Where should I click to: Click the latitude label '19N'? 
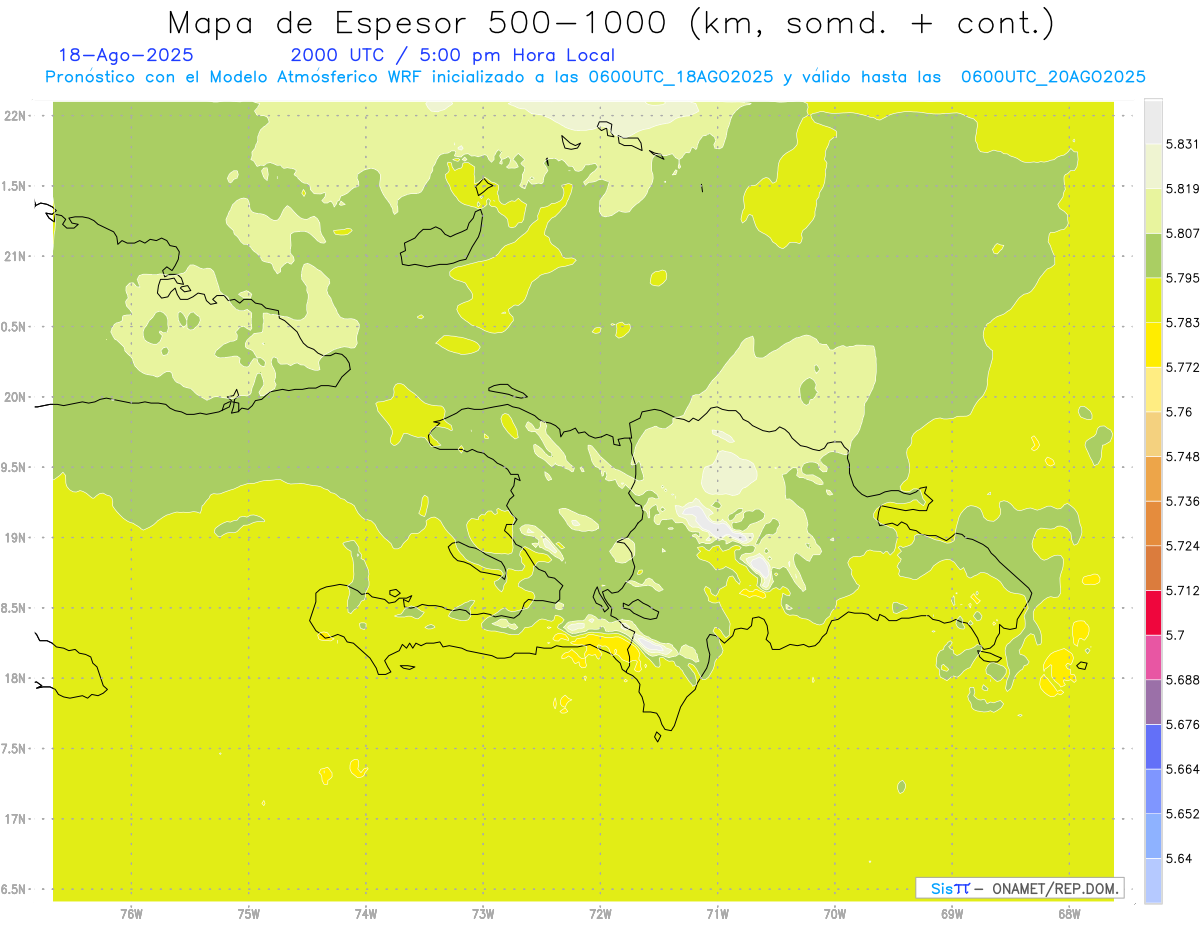point(14,537)
